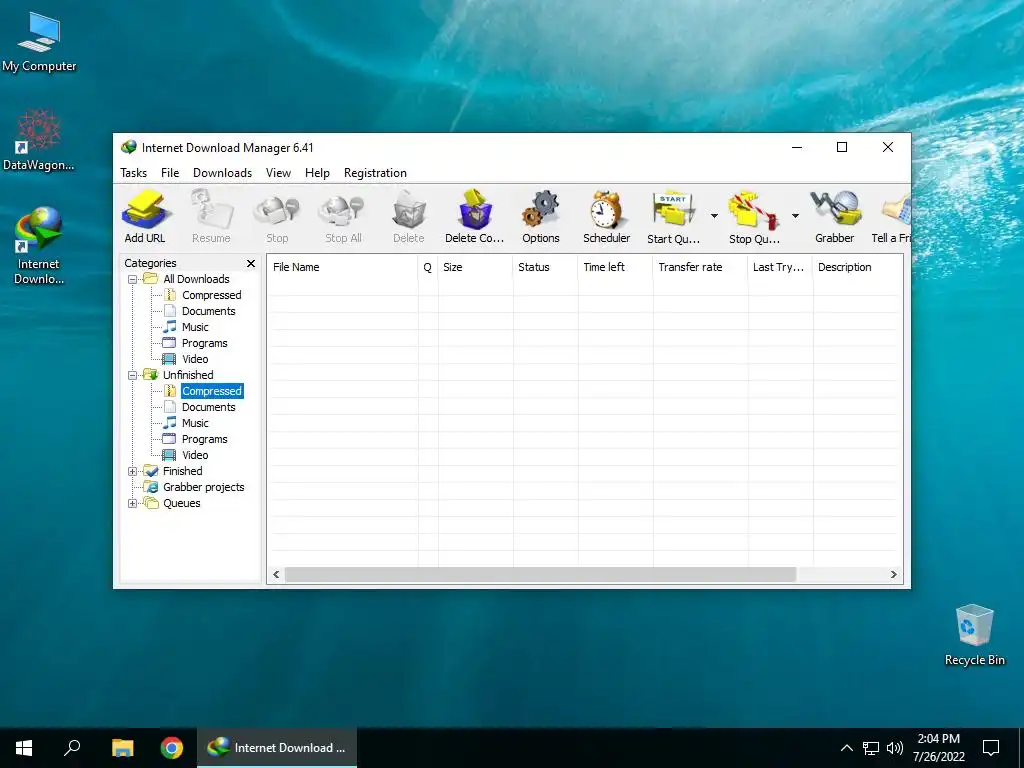Sort by Last Try column header
The height and width of the screenshot is (768, 1024).
(x=780, y=267)
